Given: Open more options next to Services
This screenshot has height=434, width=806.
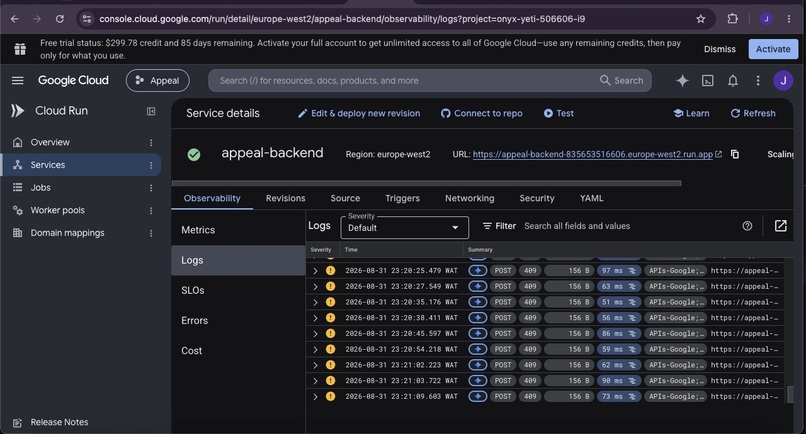Looking at the screenshot, I should (x=151, y=165).
